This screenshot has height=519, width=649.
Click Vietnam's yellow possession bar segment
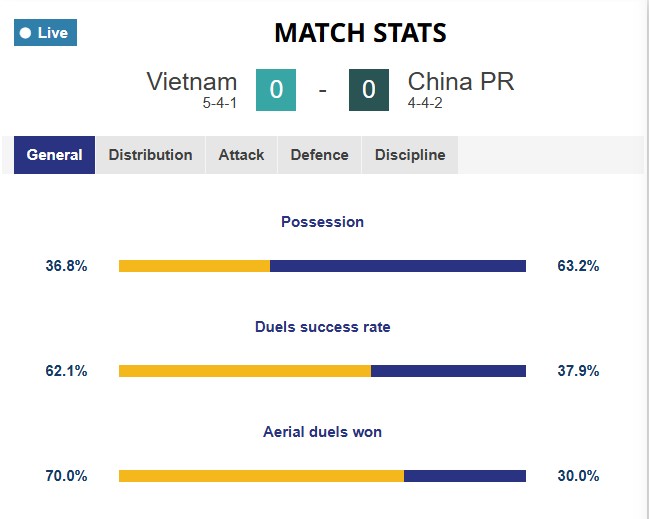click(194, 266)
